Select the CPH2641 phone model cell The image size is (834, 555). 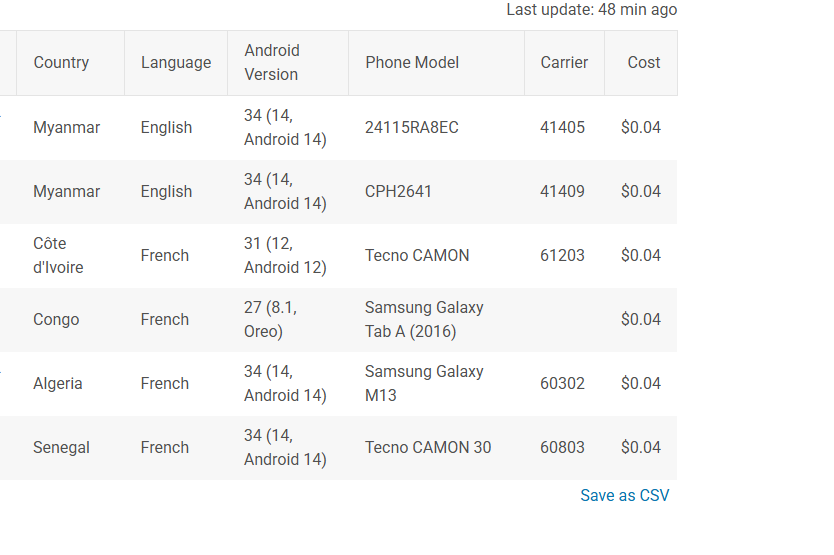point(398,191)
